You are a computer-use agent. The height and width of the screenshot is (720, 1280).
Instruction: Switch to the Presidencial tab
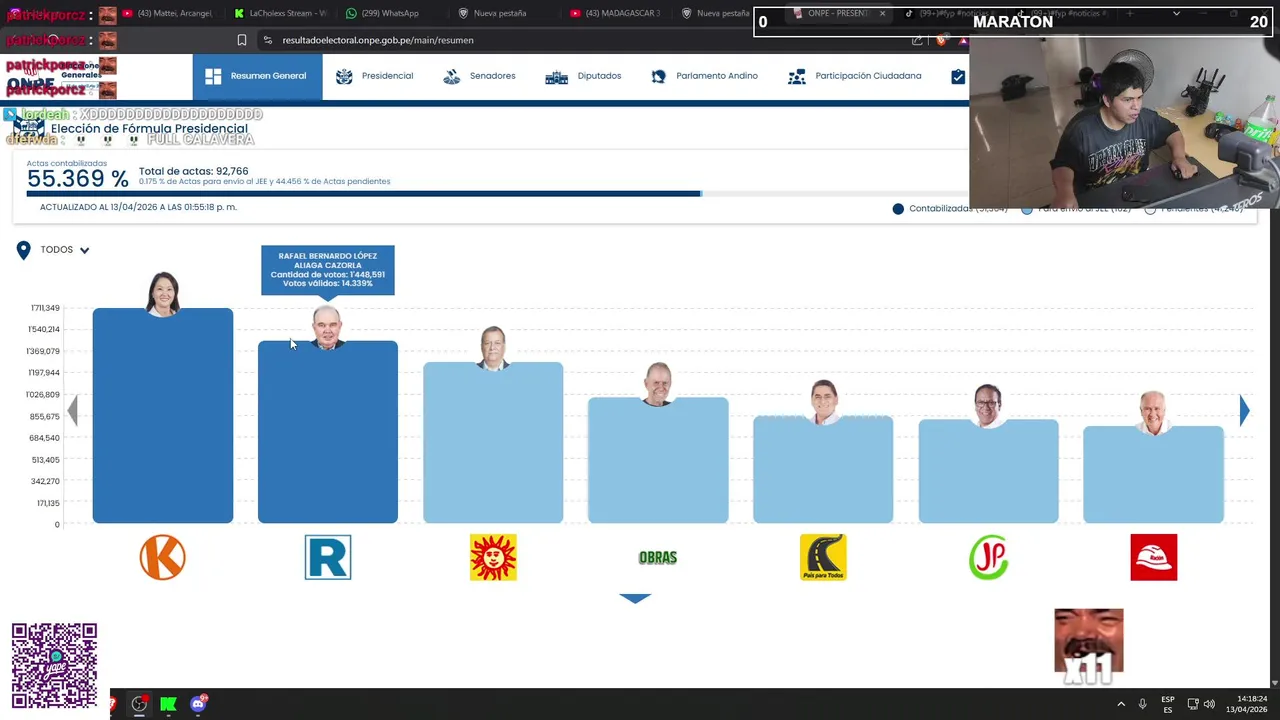pyautogui.click(x=375, y=76)
